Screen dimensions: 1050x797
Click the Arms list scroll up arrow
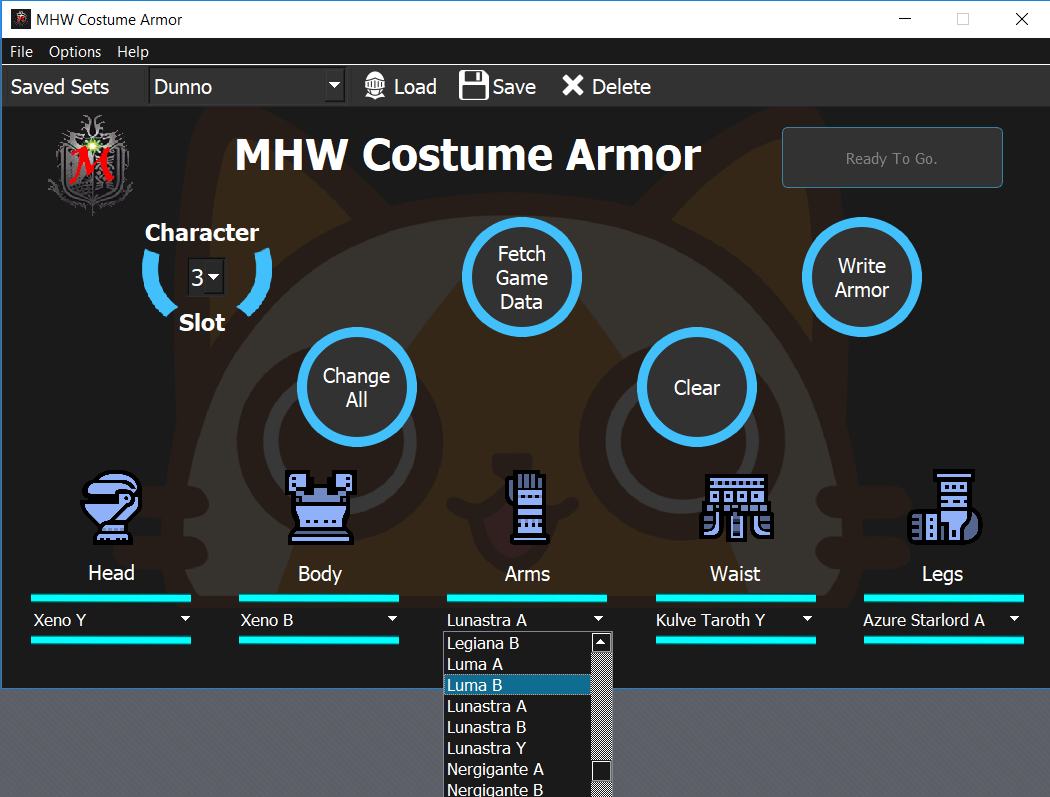point(601,643)
